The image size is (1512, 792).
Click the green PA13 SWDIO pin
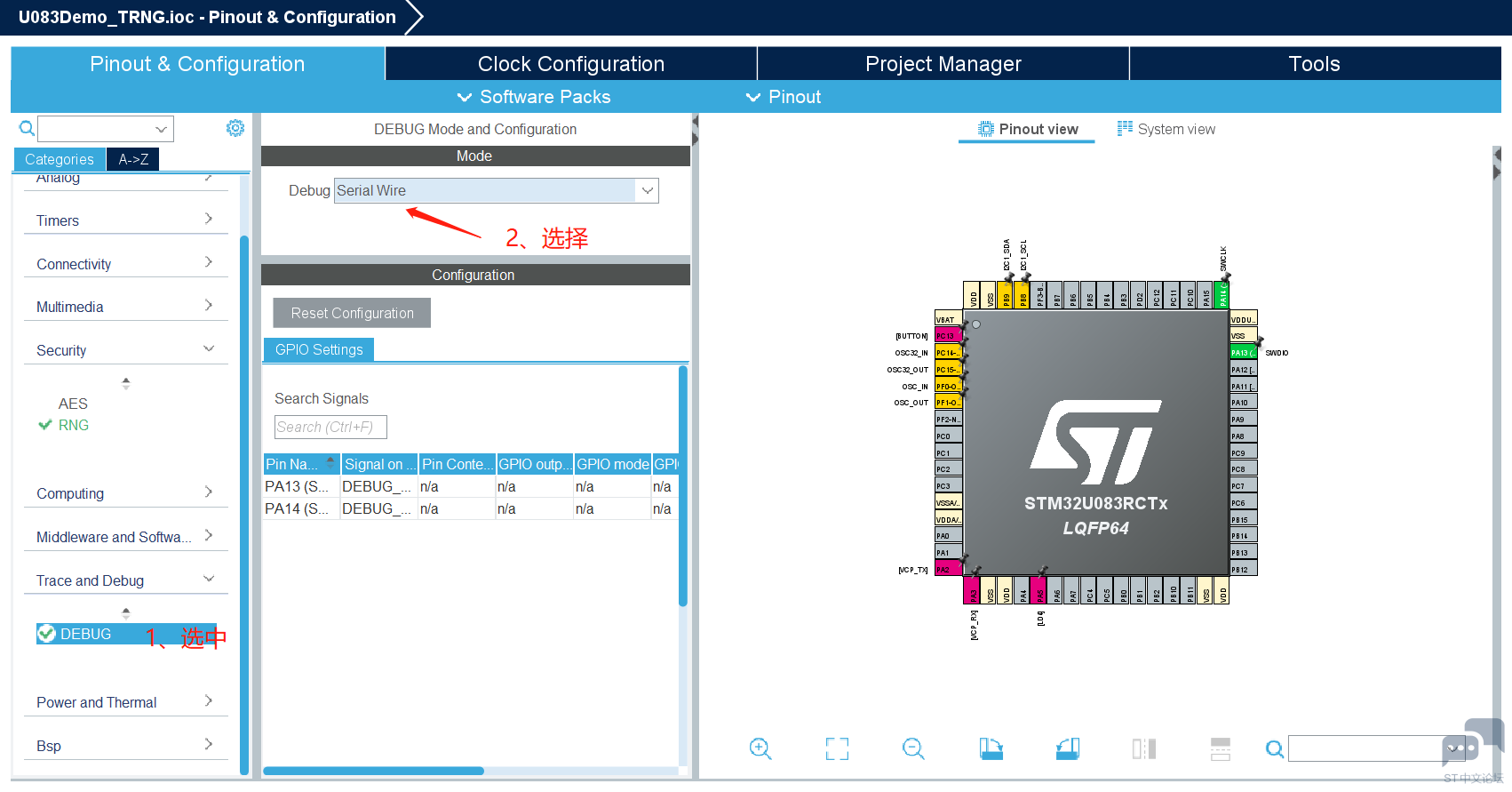(1244, 353)
